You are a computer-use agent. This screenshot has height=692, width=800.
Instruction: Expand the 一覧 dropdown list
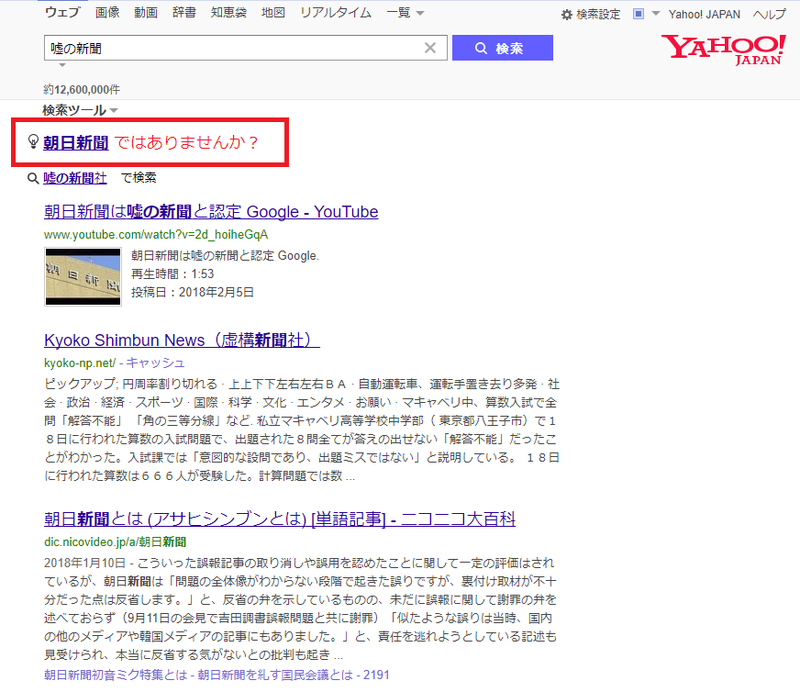click(405, 13)
